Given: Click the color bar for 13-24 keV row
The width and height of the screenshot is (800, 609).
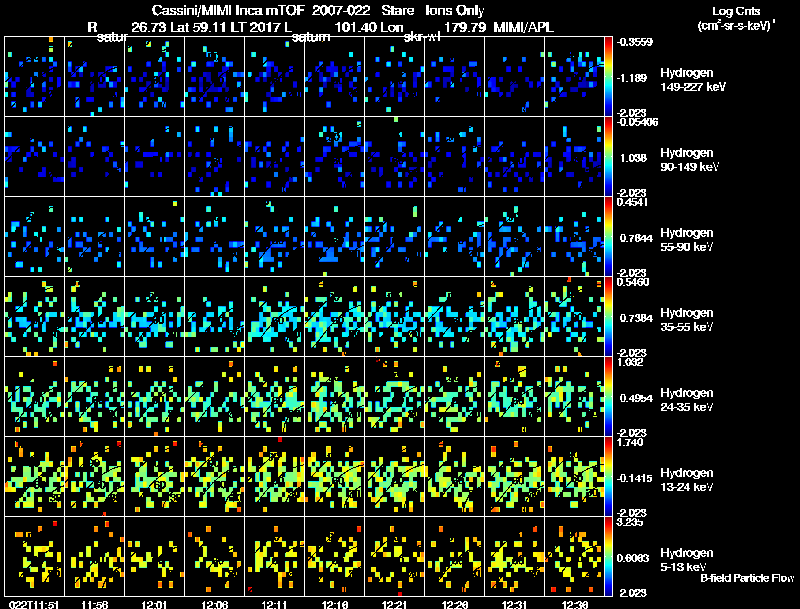Looking at the screenshot, I should point(608,476).
